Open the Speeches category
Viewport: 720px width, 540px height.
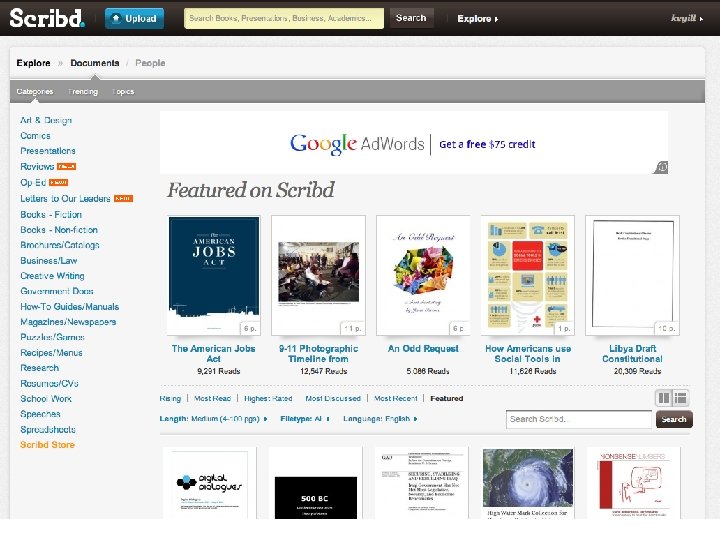pyautogui.click(x=40, y=414)
